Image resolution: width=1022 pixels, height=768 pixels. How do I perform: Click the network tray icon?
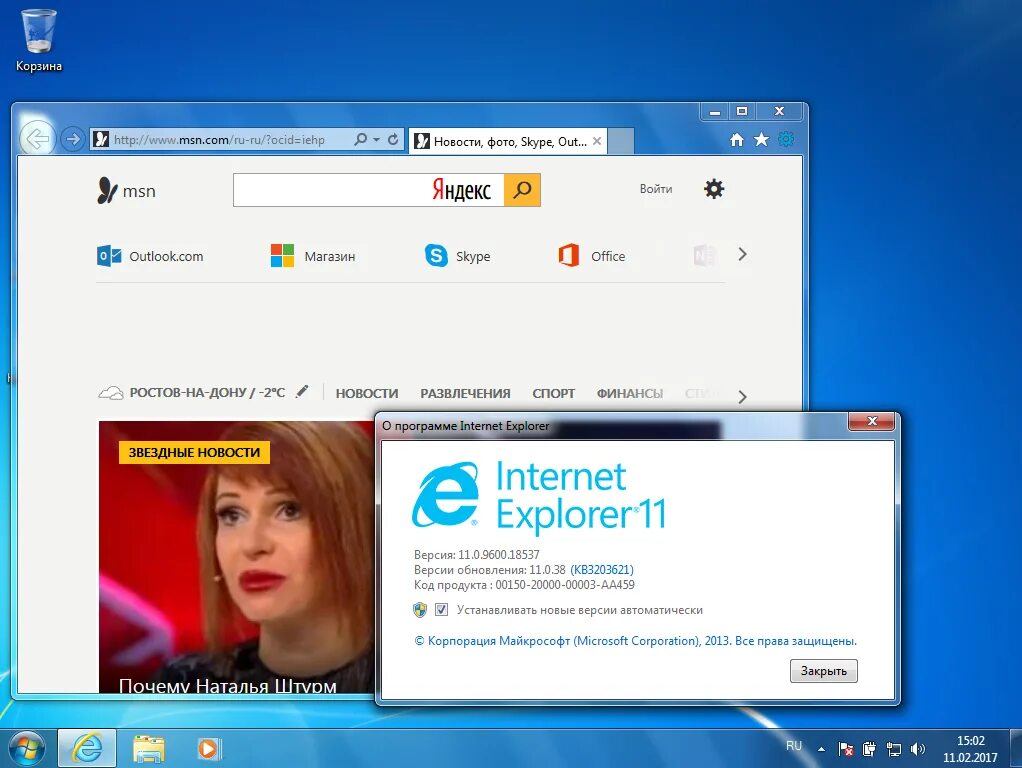[894, 749]
